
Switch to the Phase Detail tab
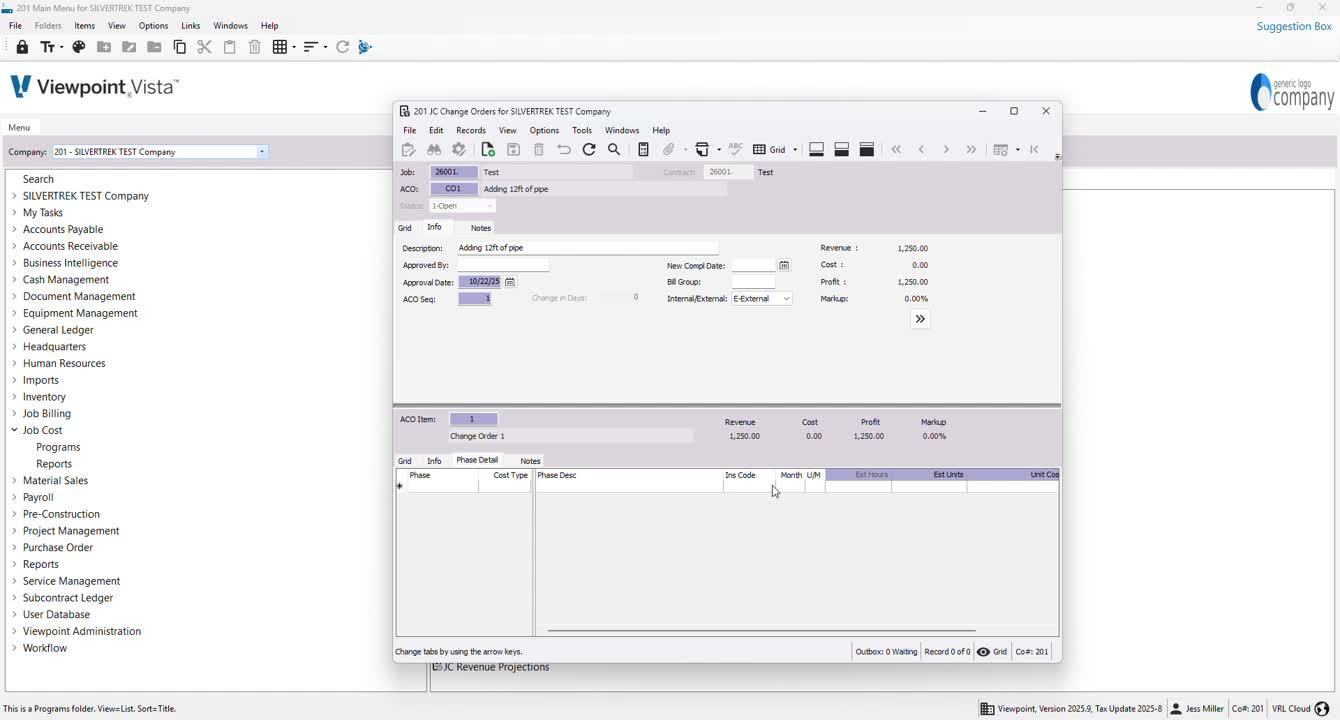(x=477, y=461)
